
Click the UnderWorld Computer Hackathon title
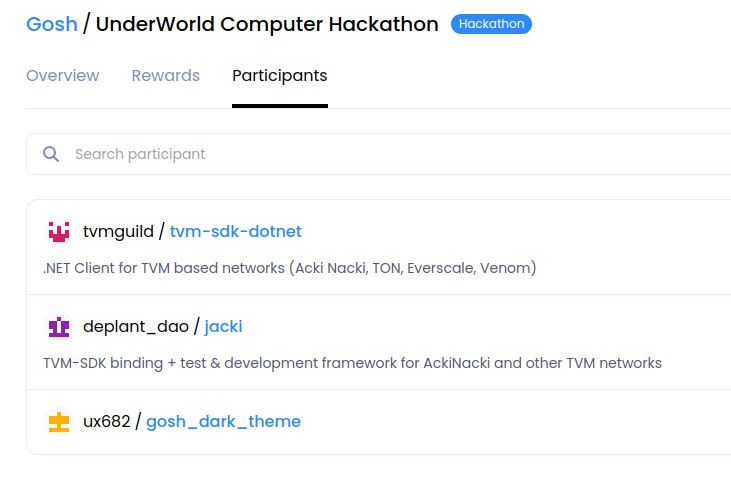pos(267,24)
